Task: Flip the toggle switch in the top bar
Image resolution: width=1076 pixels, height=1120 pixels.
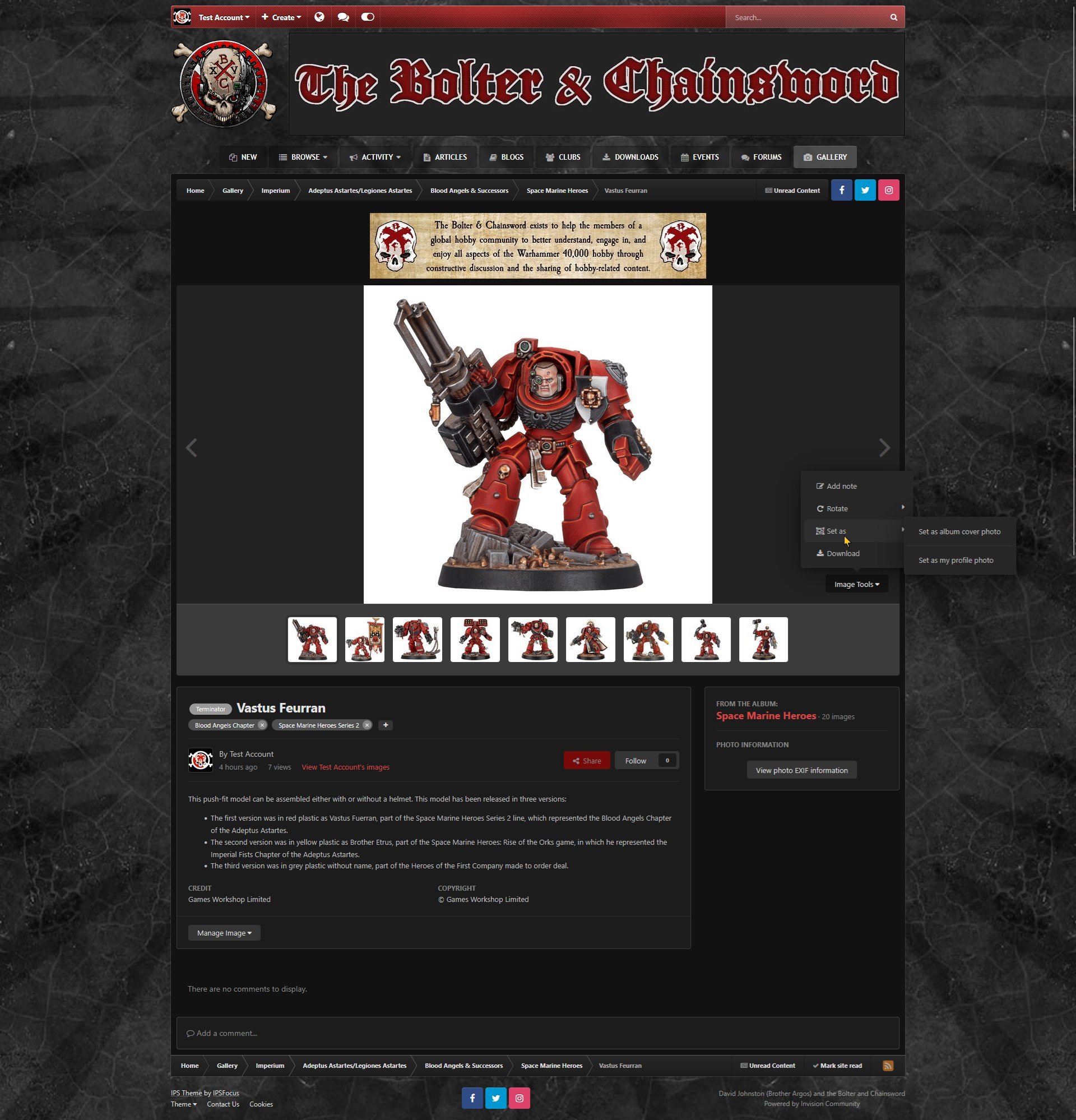Action: [368, 17]
